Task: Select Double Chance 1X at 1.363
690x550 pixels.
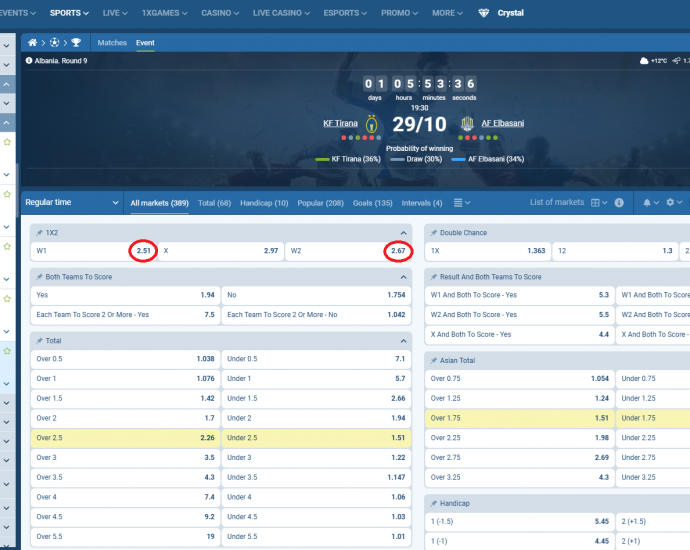Action: 488,251
